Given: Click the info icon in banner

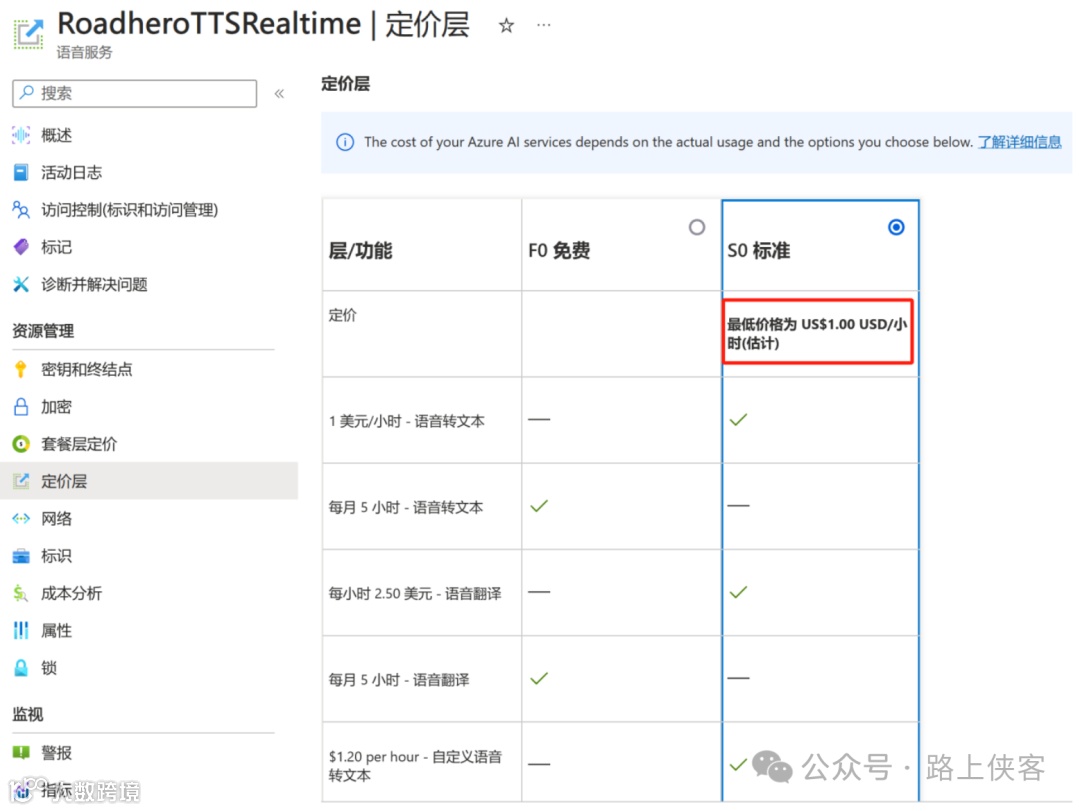Looking at the screenshot, I should click(x=345, y=142).
